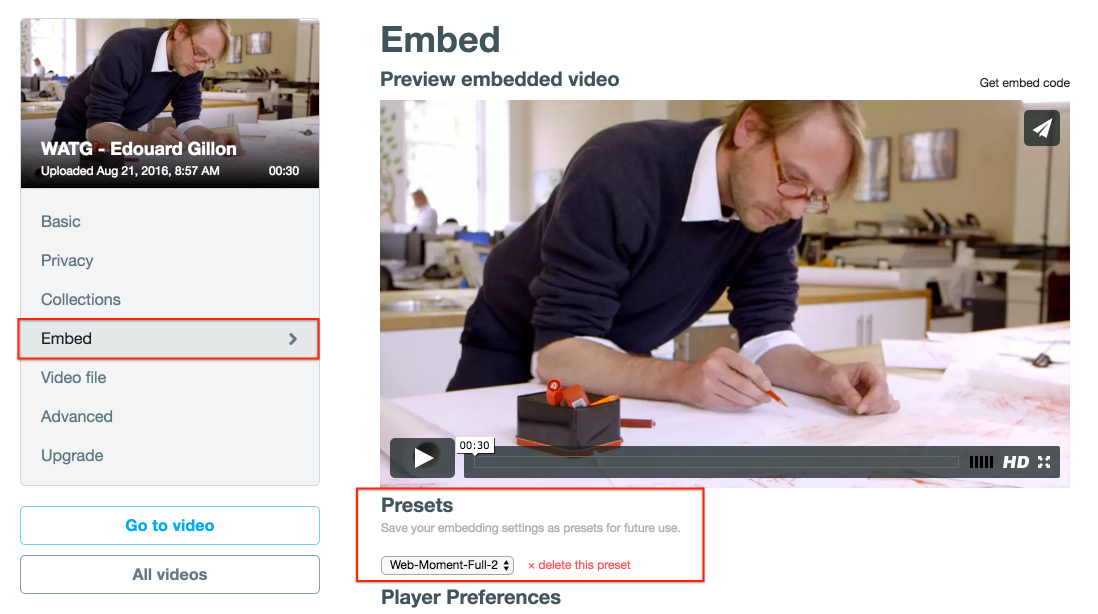Open the Privacy settings tab
Image resolution: width=1098 pixels, height=614 pixels.
click(67, 261)
